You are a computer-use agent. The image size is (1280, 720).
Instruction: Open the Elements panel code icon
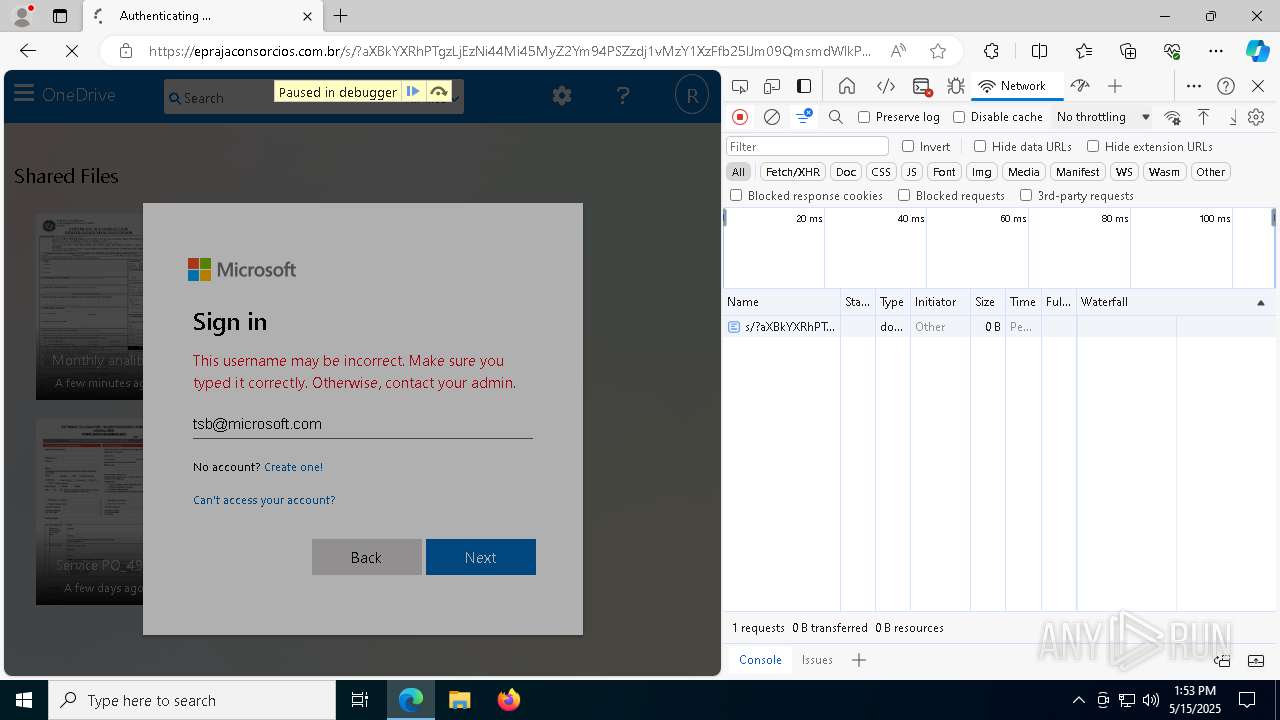[885, 86]
